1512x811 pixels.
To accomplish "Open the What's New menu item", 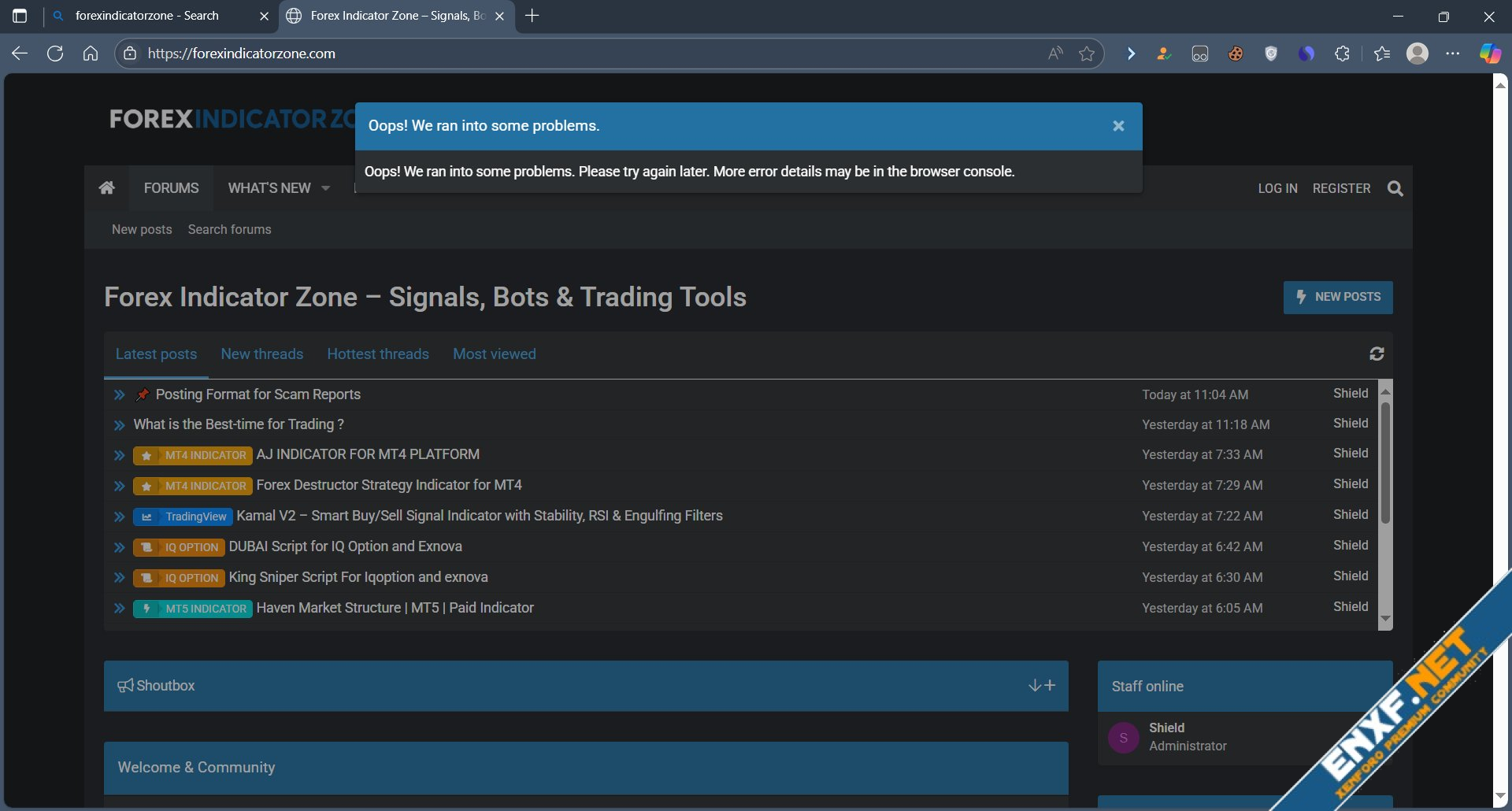I will (269, 188).
